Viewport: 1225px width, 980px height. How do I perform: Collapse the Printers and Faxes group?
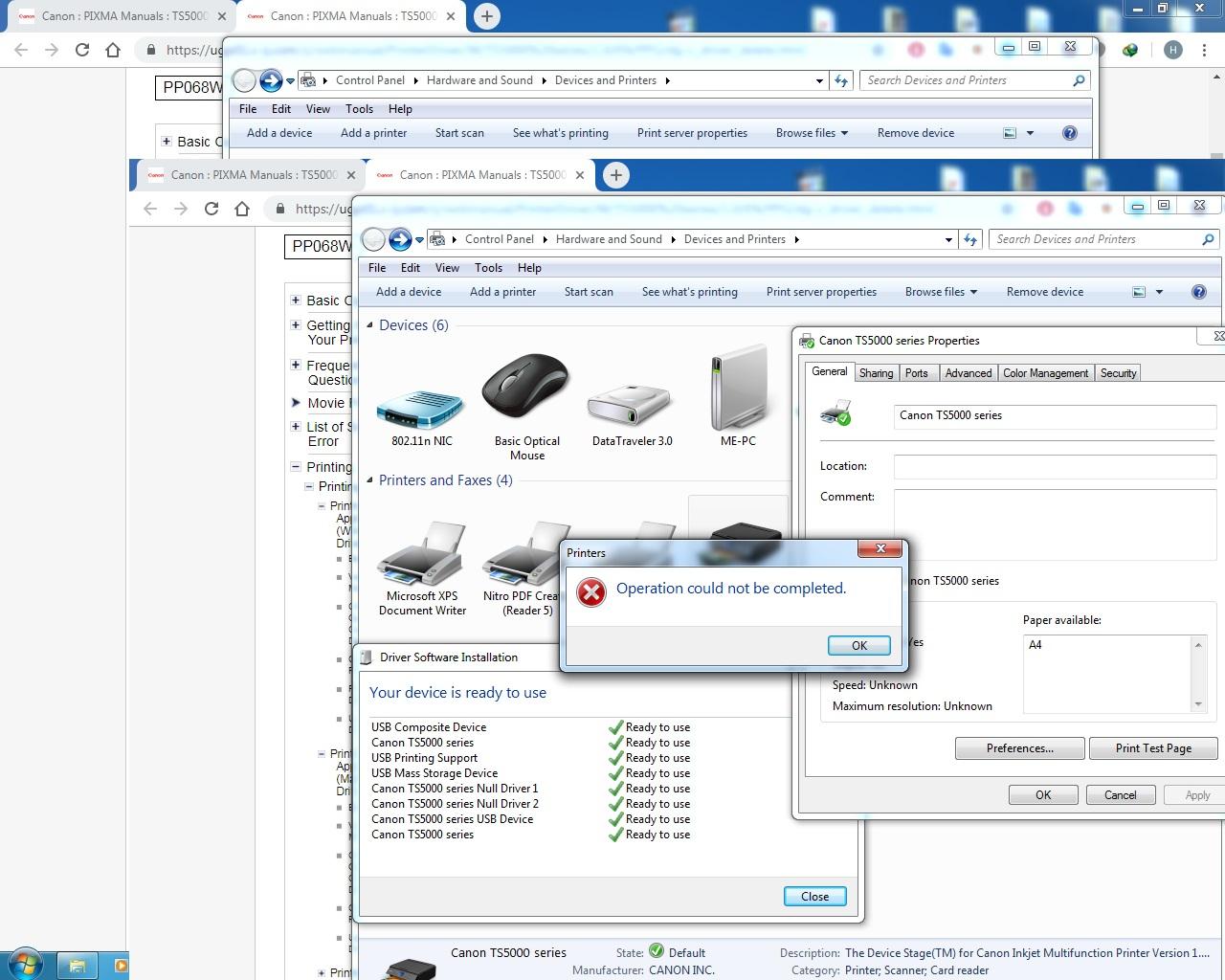tap(370, 480)
